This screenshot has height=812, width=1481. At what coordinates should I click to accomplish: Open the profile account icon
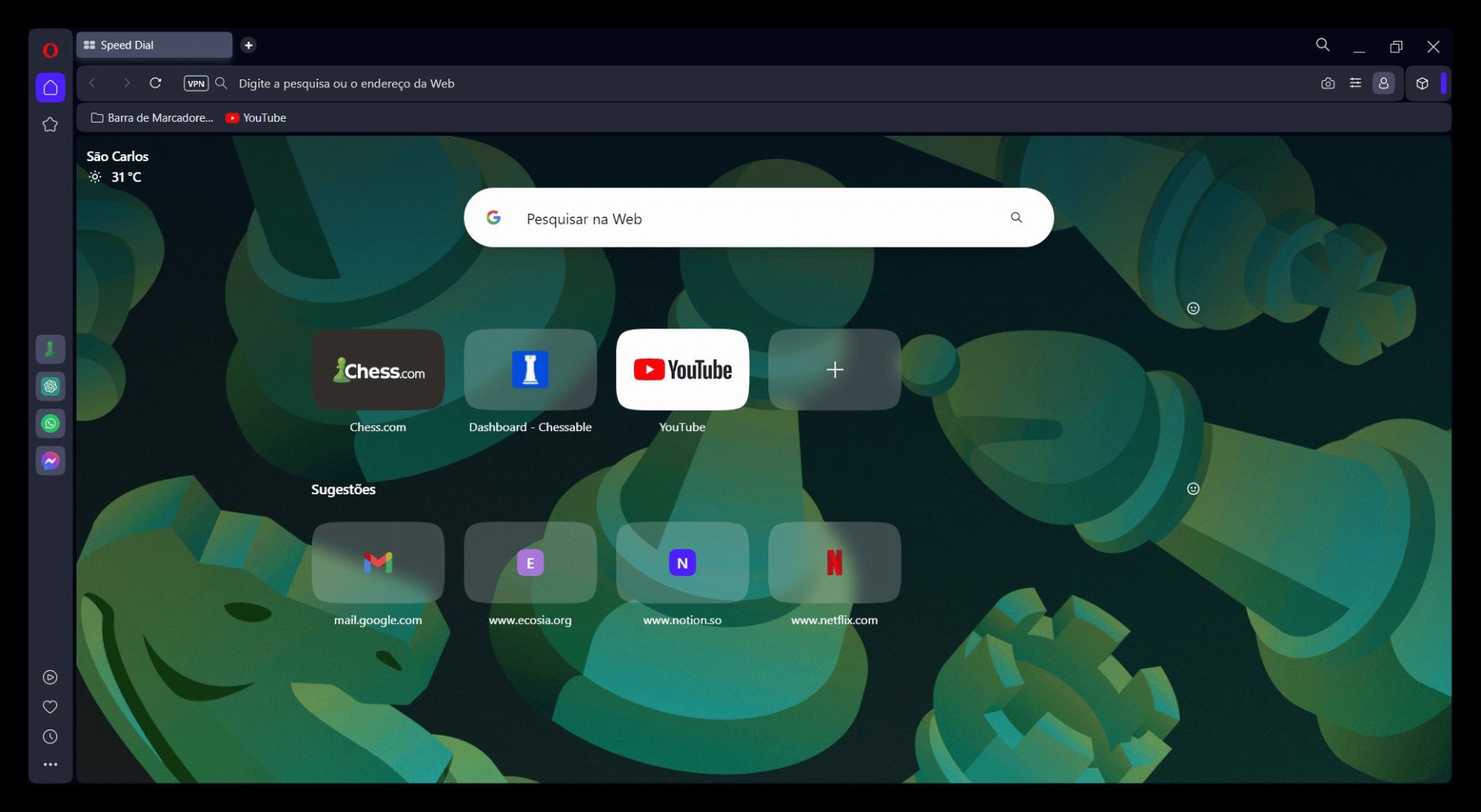(1384, 83)
